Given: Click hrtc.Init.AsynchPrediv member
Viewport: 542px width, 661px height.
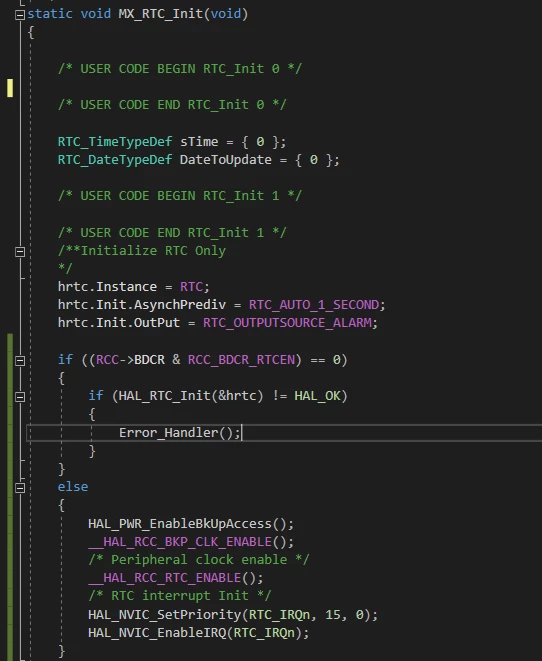Looking at the screenshot, I should point(142,305).
